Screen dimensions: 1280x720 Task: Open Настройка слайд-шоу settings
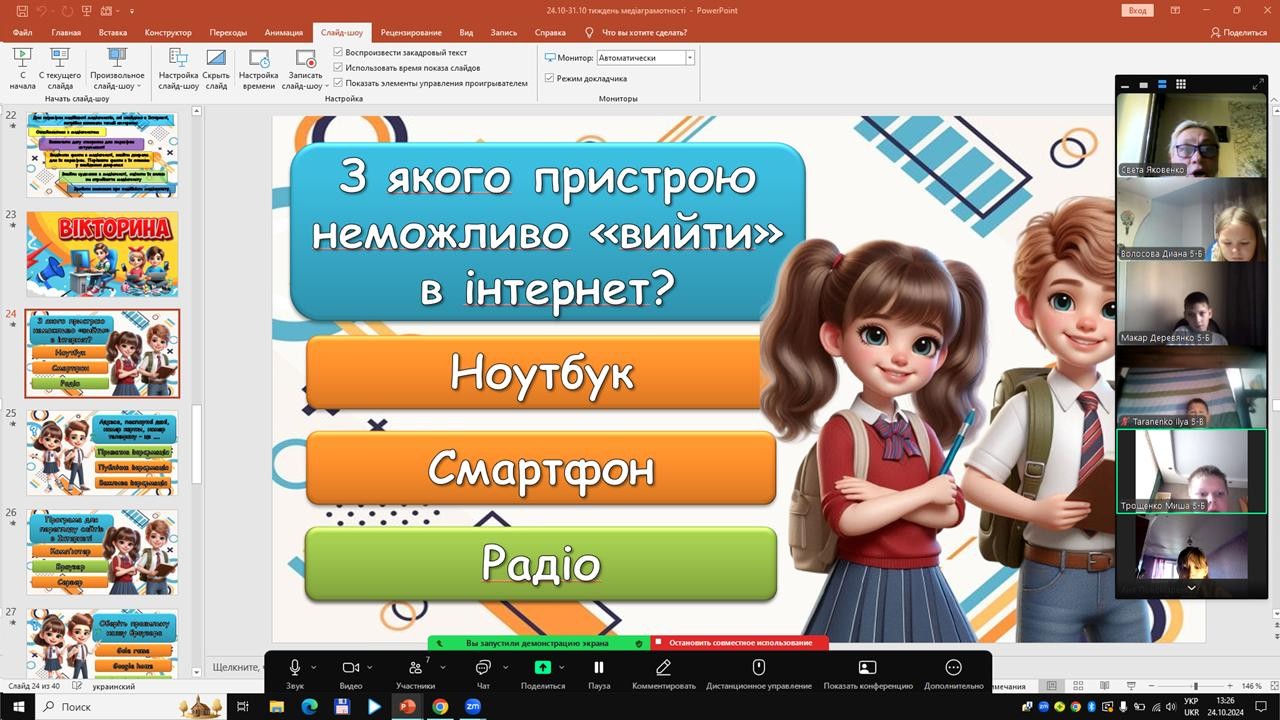pyautogui.click(x=178, y=68)
